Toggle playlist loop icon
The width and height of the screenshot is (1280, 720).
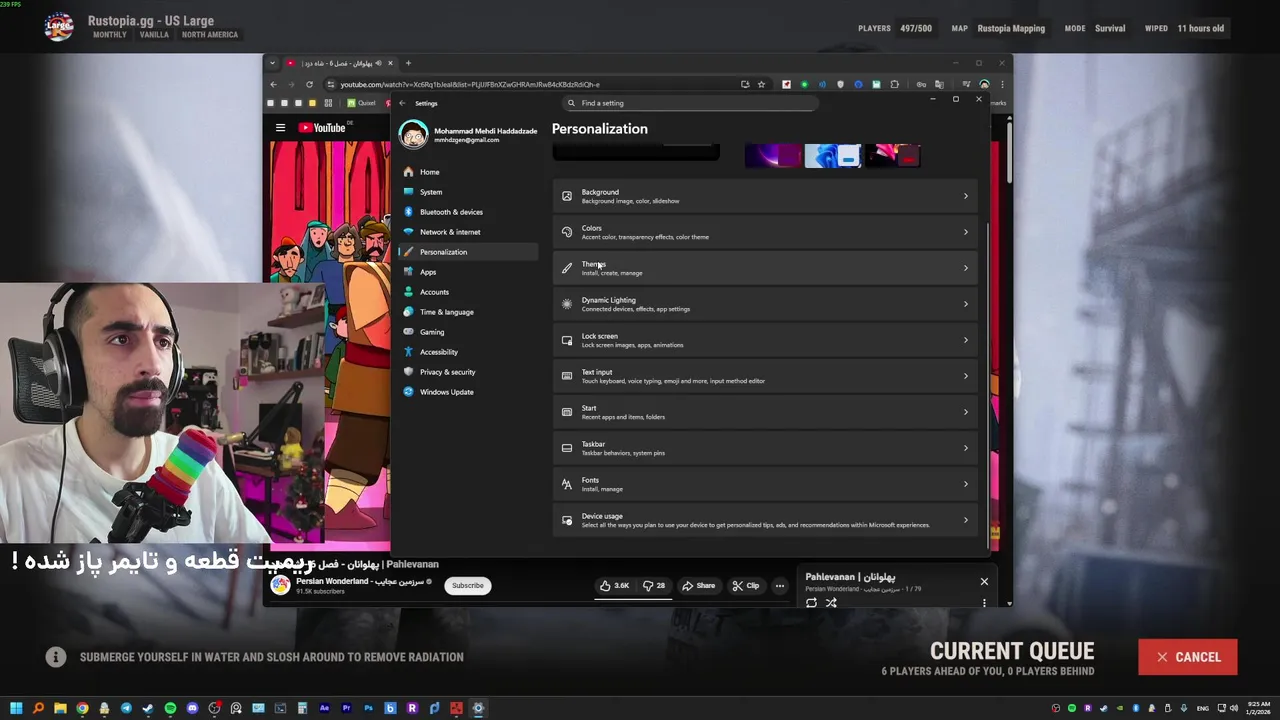811,602
